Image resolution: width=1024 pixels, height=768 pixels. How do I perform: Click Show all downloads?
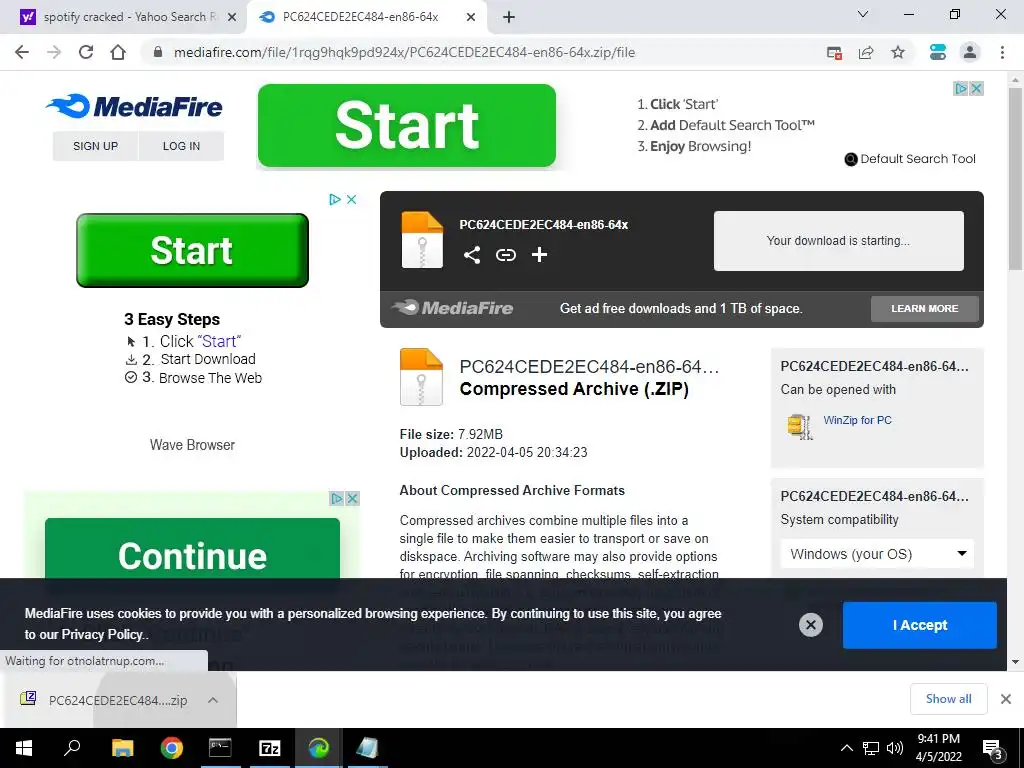tap(948, 699)
